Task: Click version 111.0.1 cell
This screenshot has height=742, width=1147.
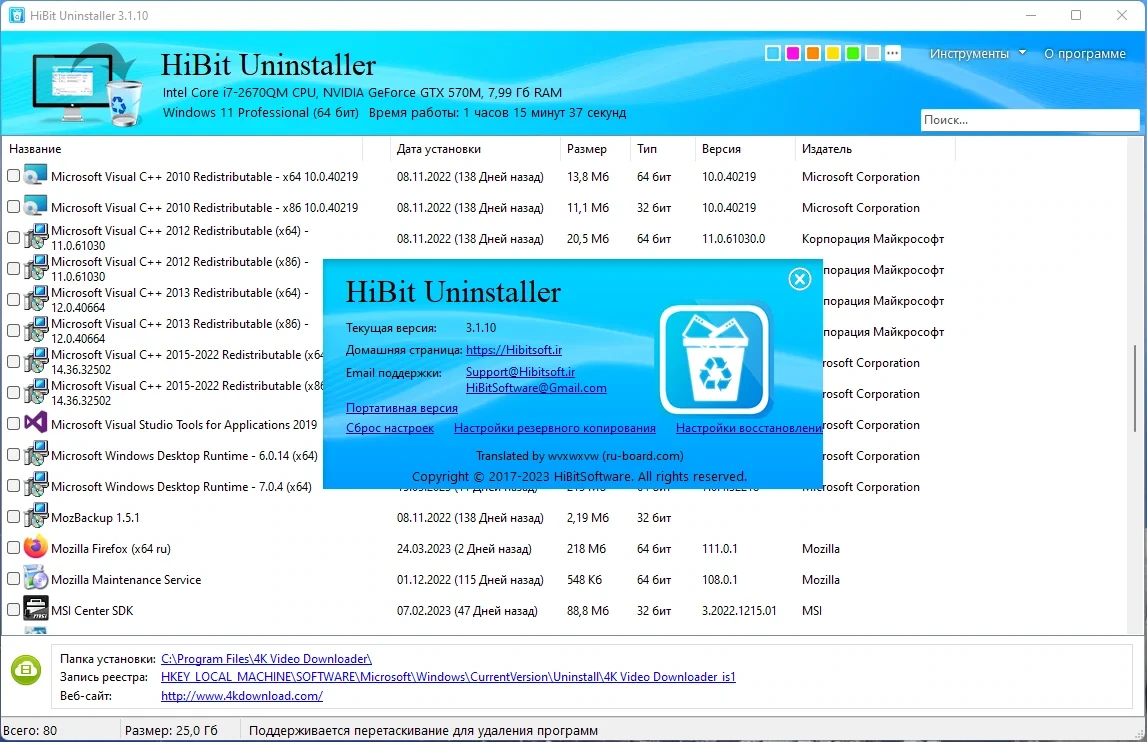Action: (720, 548)
